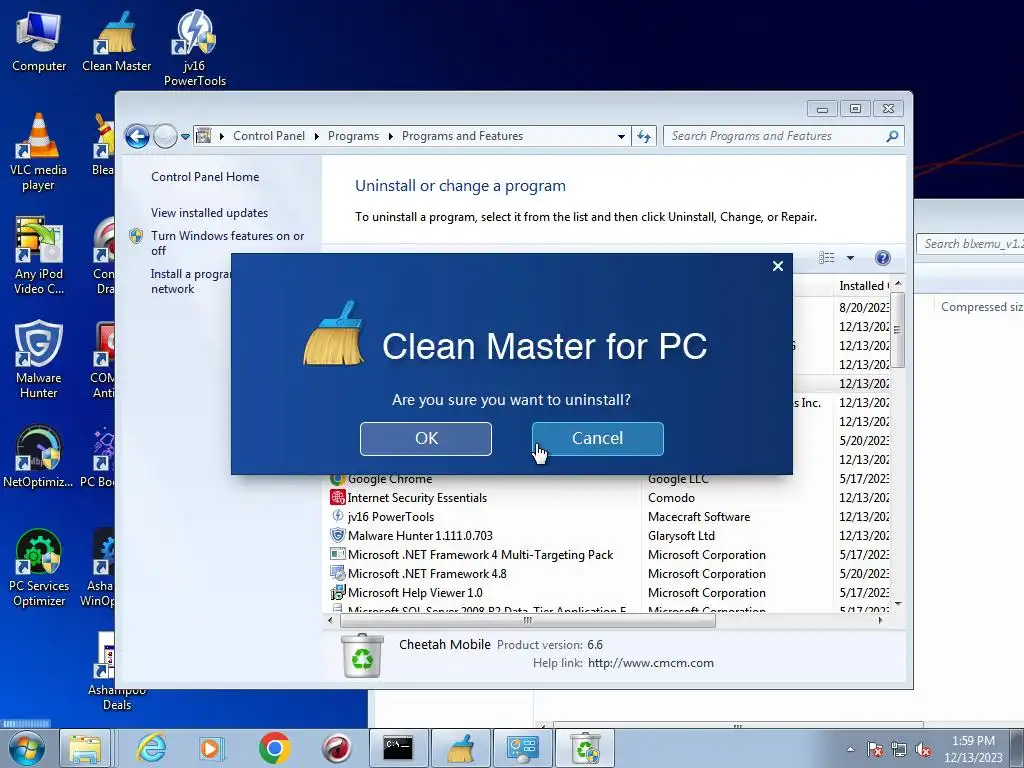This screenshot has width=1024, height=768.
Task: Open View installed updates link
Action: pyautogui.click(x=210, y=213)
